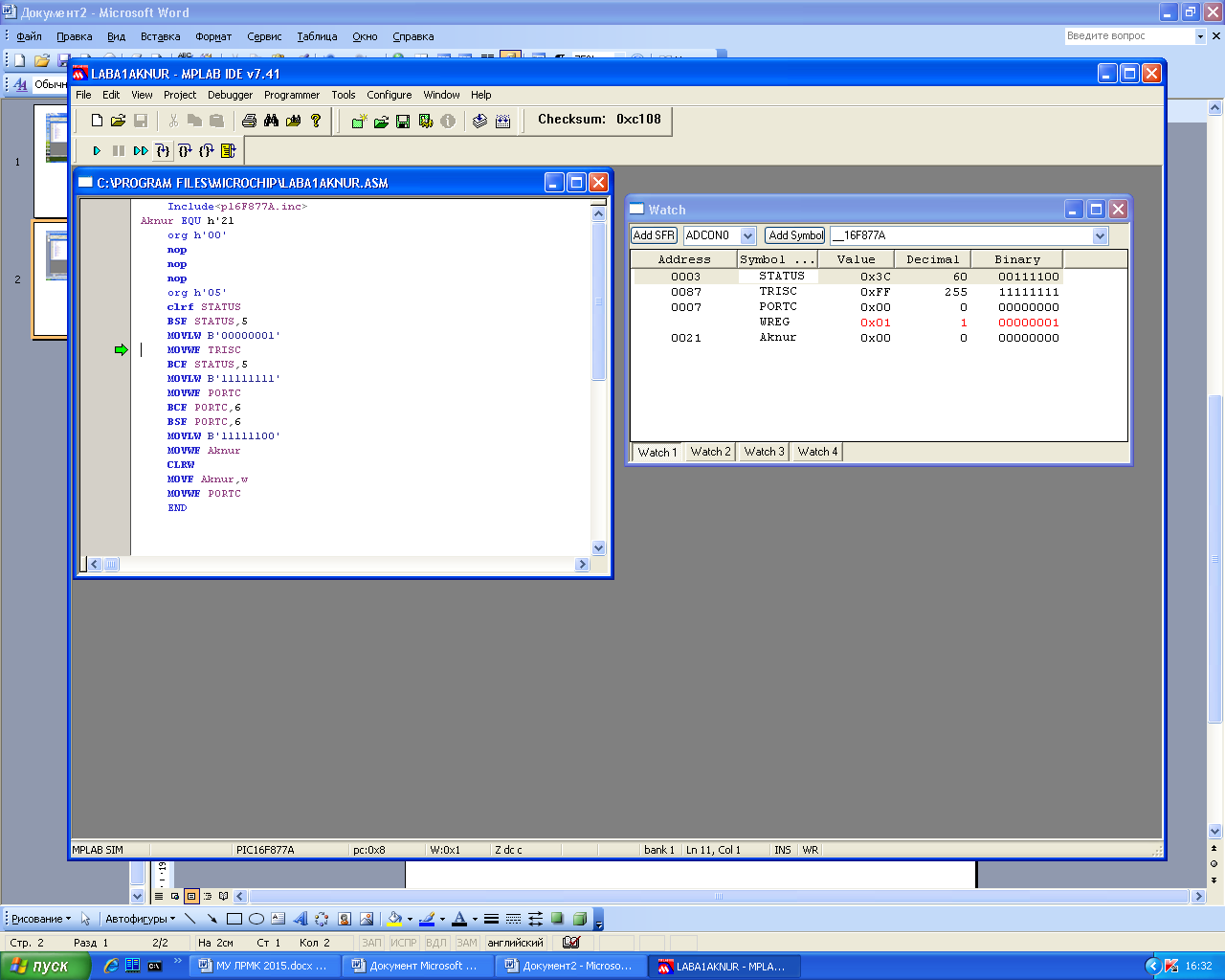1225x980 pixels.
Task: Create a new project with green folder icon
Action: (359, 121)
